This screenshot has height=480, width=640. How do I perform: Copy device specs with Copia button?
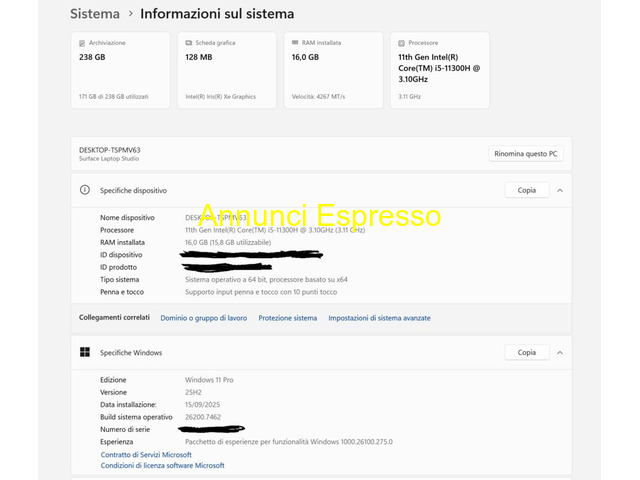point(526,190)
